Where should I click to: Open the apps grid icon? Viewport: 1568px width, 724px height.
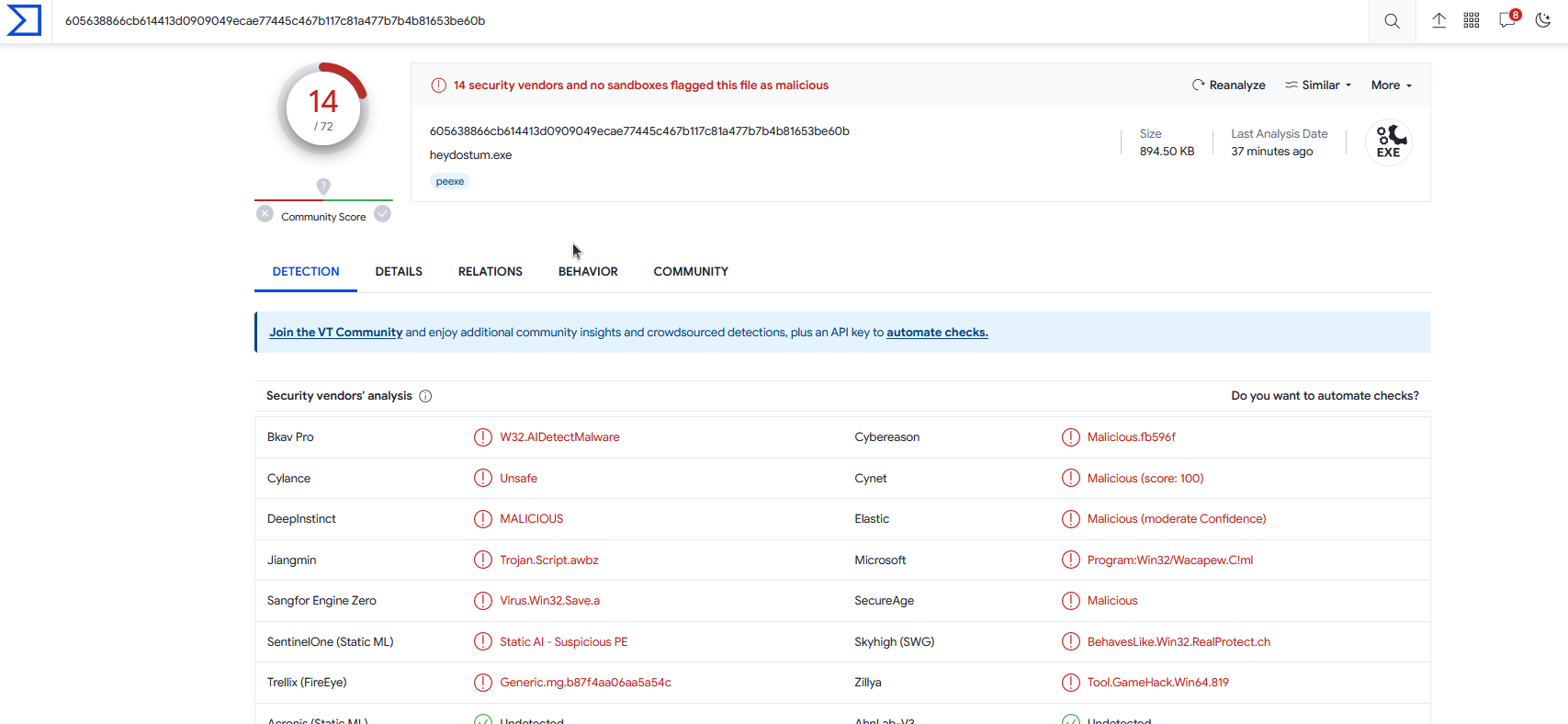(x=1471, y=20)
